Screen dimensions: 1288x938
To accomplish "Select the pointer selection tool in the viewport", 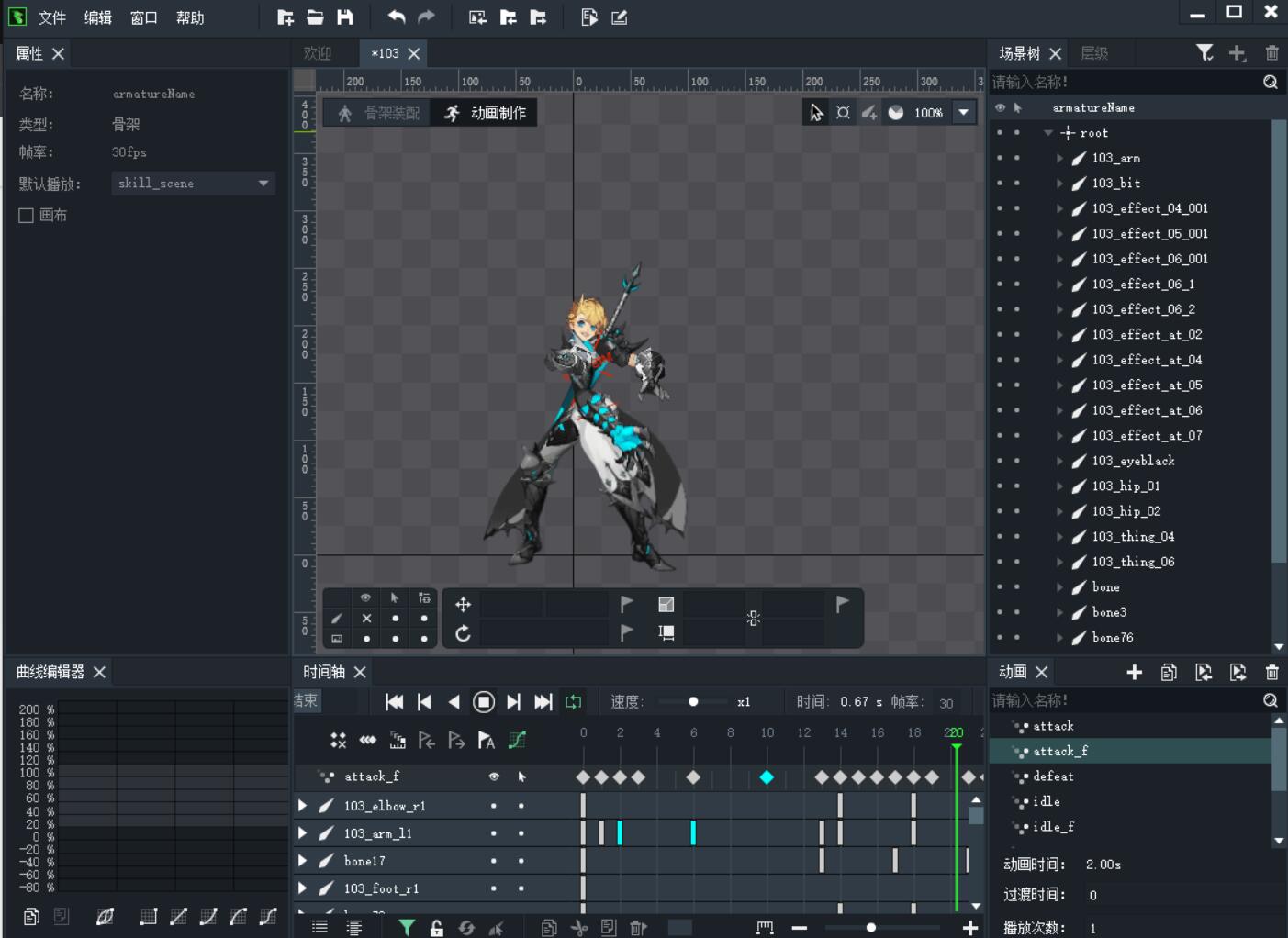I will (816, 113).
